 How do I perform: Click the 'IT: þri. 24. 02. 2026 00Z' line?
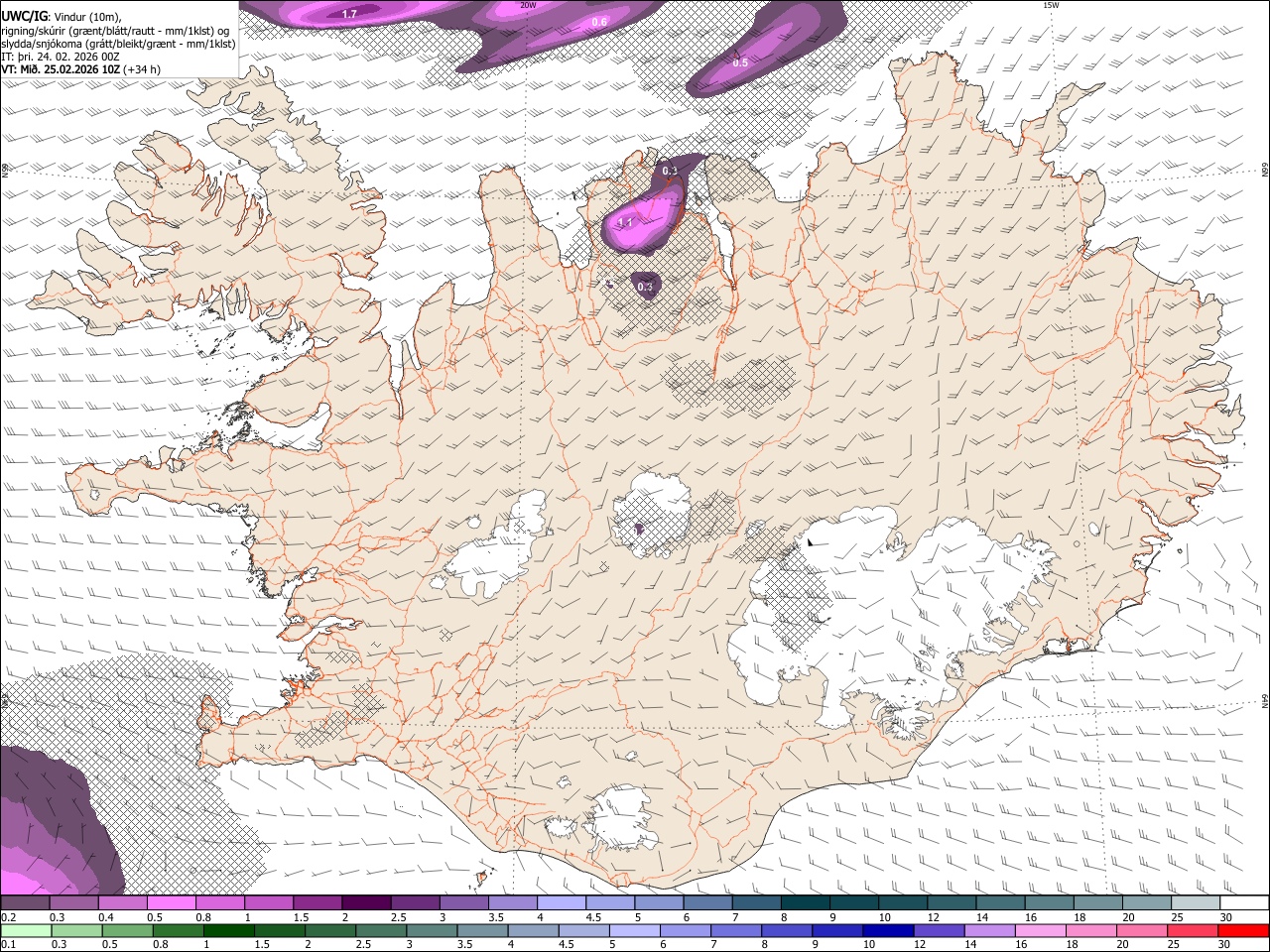point(61,57)
